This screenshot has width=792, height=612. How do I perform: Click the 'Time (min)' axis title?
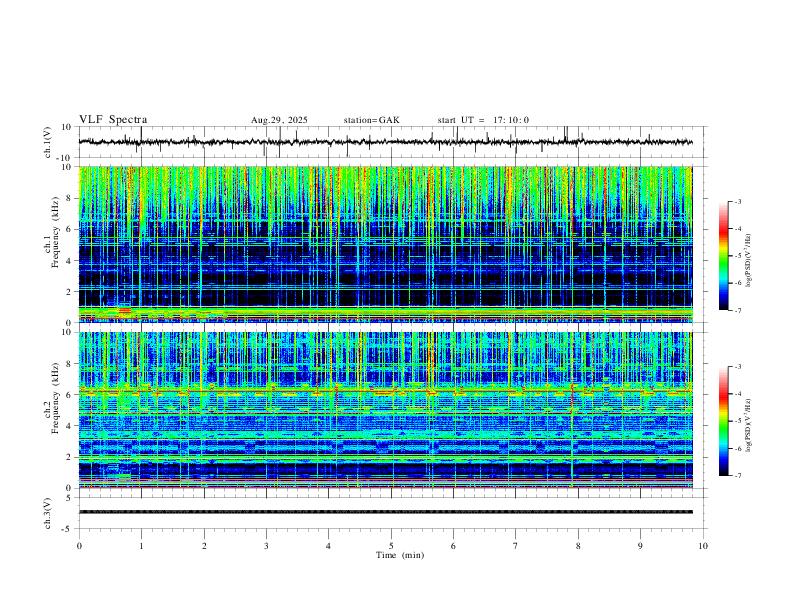pos(400,555)
